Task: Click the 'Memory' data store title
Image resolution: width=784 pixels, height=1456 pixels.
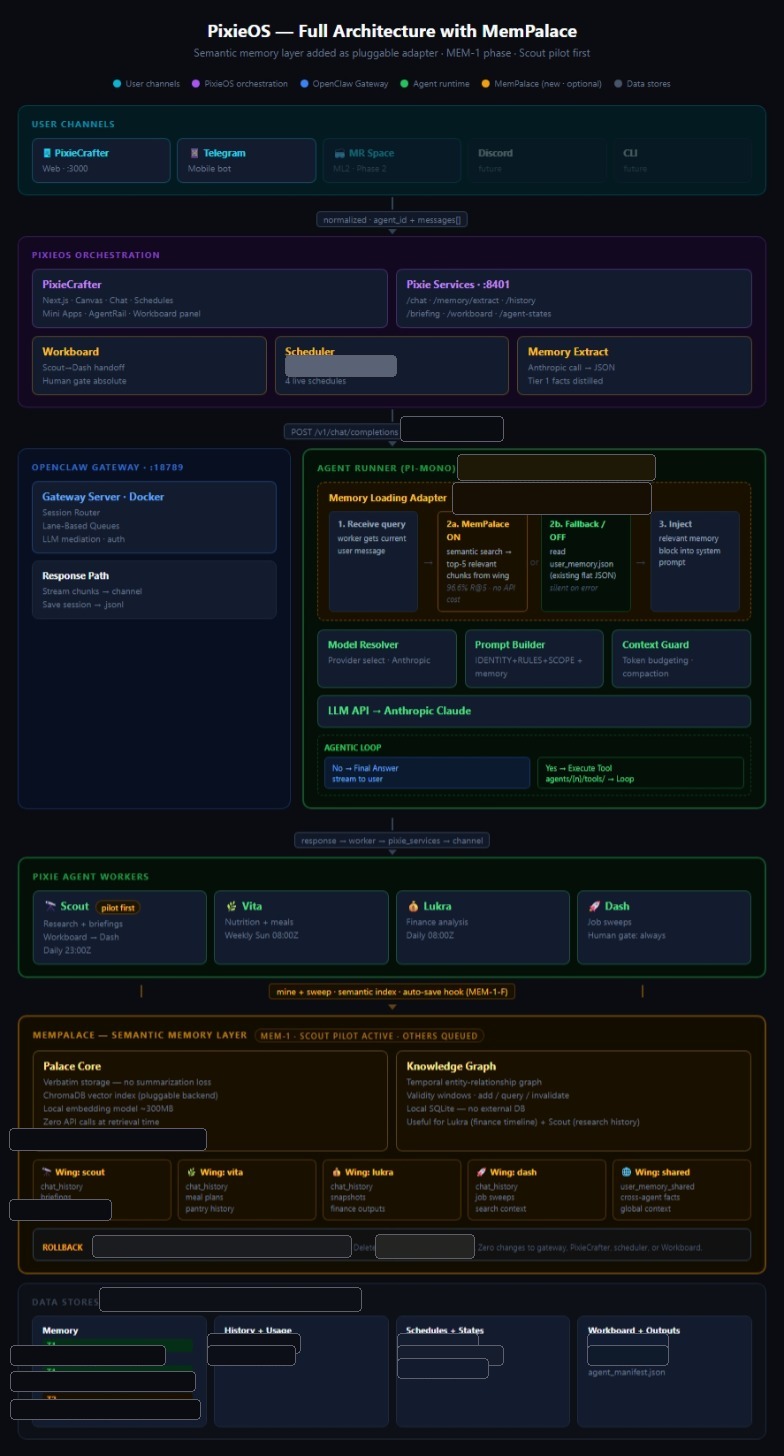Action: (x=60, y=1330)
